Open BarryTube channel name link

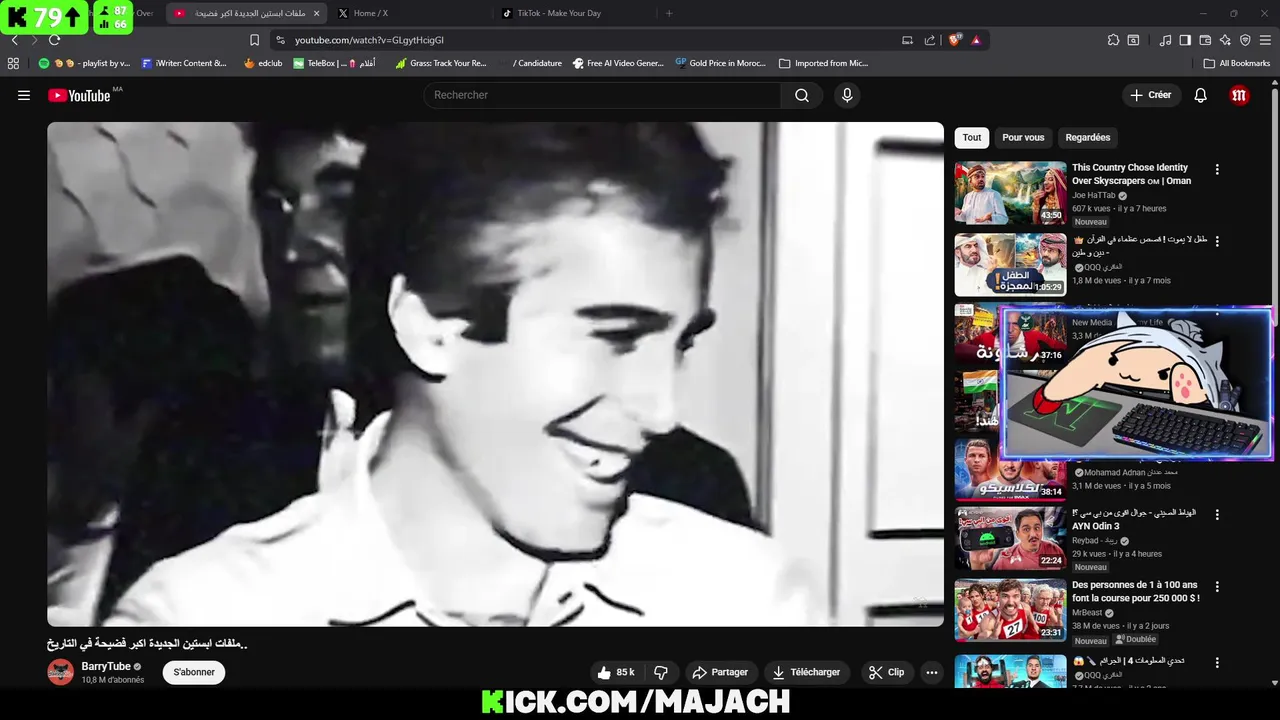coord(106,666)
